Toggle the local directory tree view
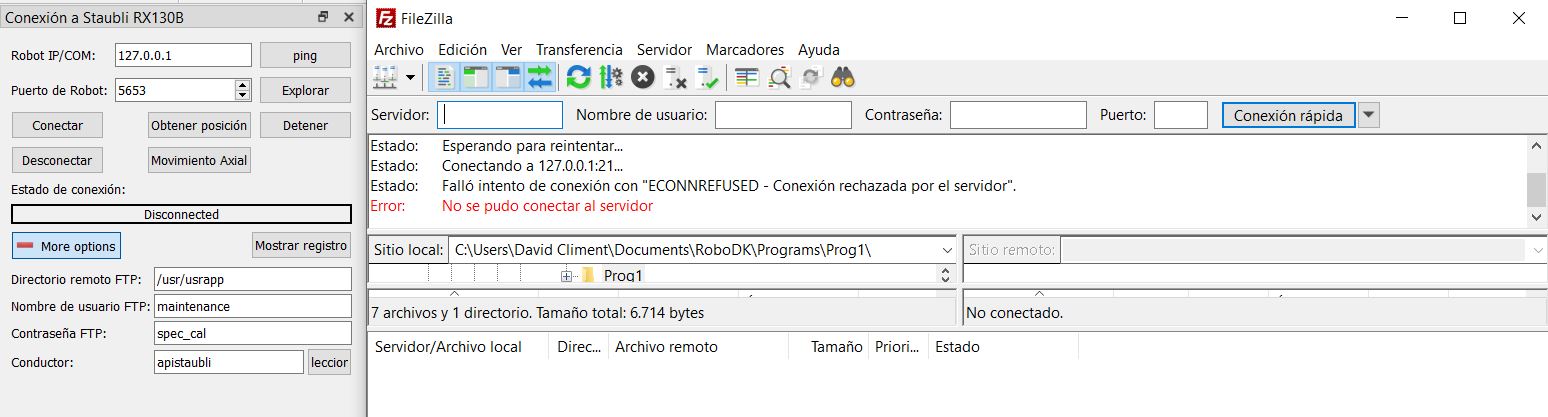 tap(476, 77)
